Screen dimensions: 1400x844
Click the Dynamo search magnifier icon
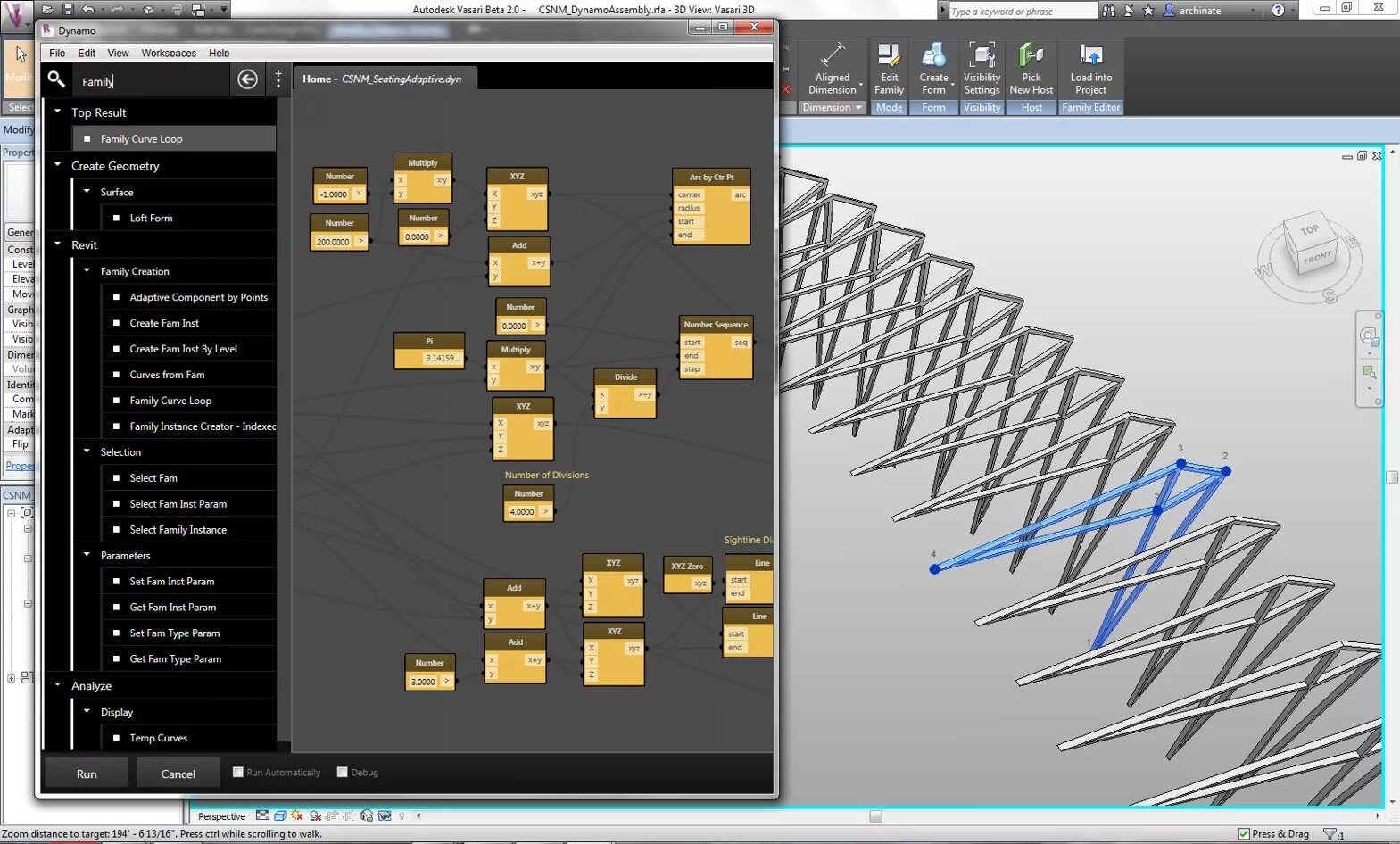[56, 79]
